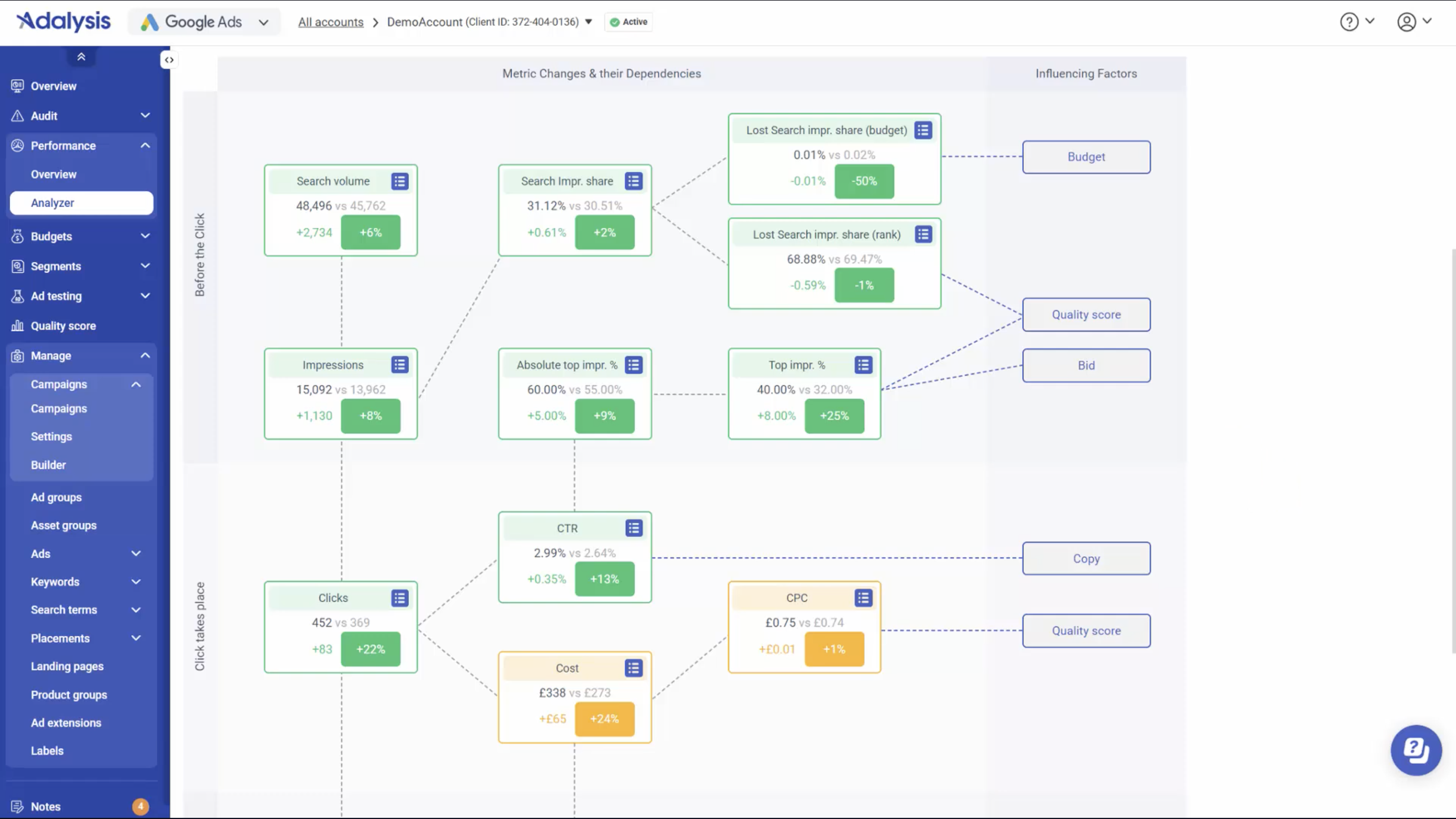Open Clicks card list icon
Image resolution: width=1456 pixels, height=819 pixels.
[x=400, y=598]
